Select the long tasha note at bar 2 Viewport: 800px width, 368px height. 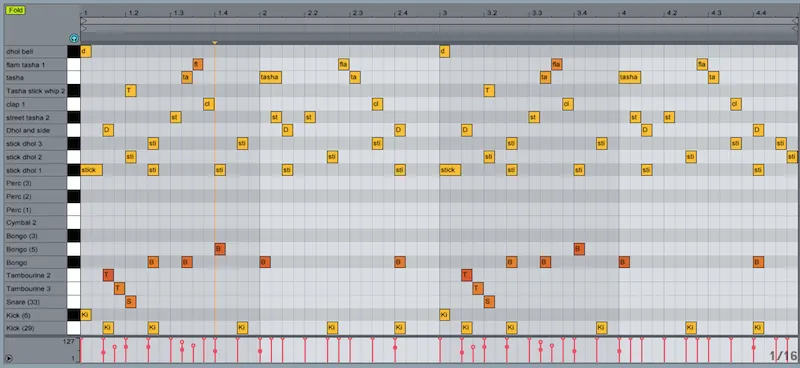pyautogui.click(x=270, y=78)
